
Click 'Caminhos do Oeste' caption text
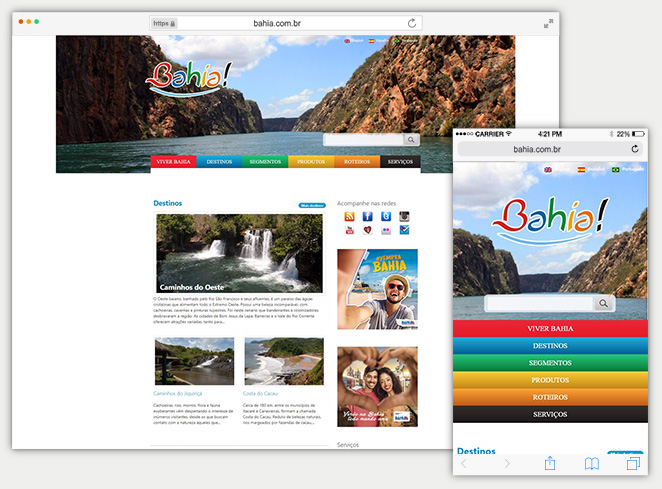(x=192, y=287)
